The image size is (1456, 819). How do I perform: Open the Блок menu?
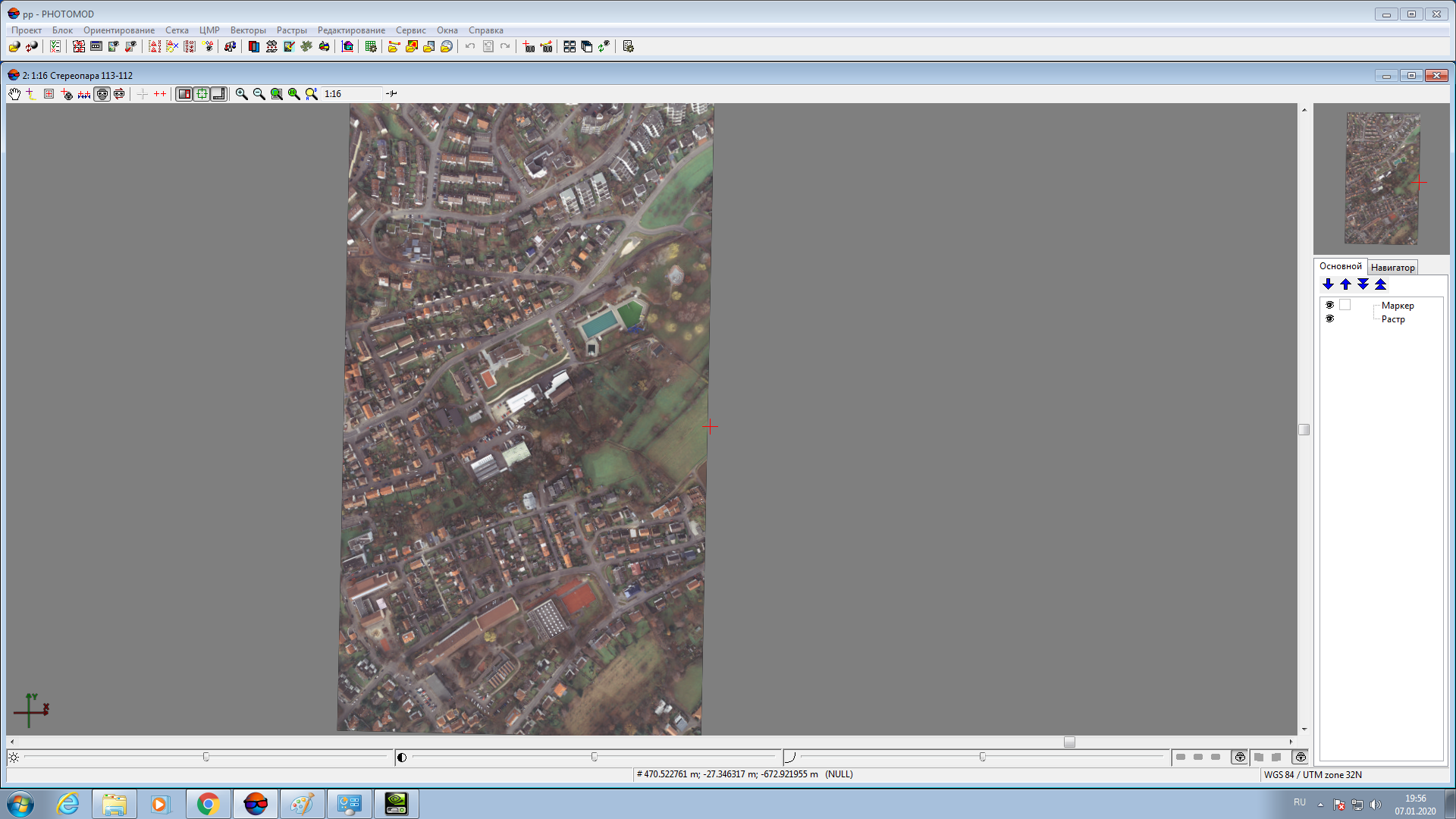62,30
